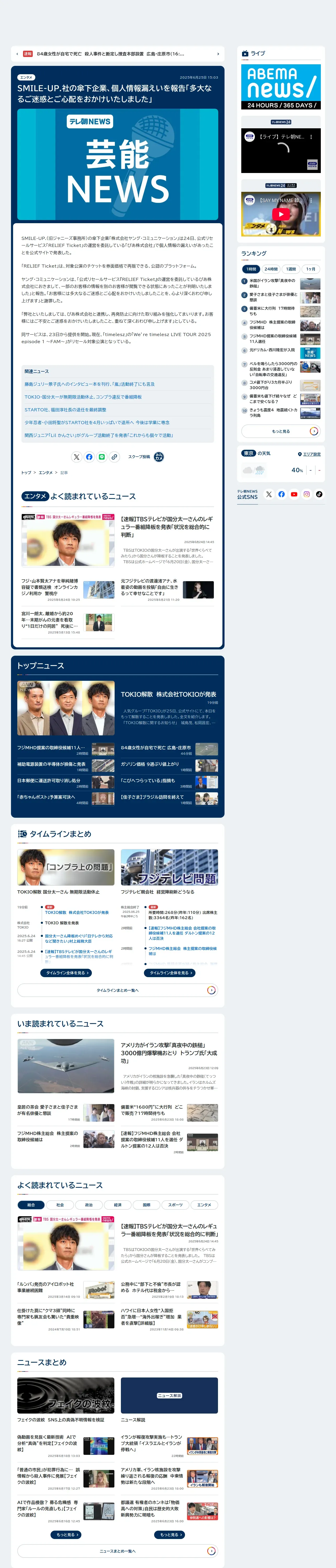Image resolution: width=336 pixels, height=1568 pixels.
Task: Open the エリア設定 weather area link
Action: [x=312, y=454]
